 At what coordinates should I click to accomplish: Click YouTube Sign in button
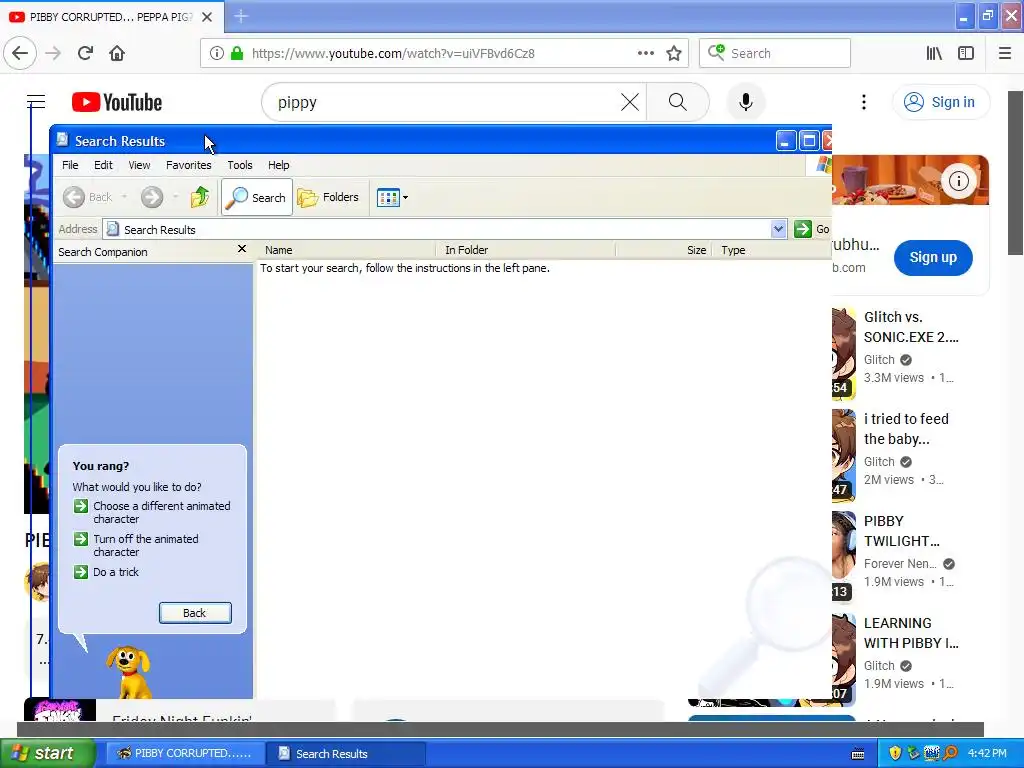[940, 103]
